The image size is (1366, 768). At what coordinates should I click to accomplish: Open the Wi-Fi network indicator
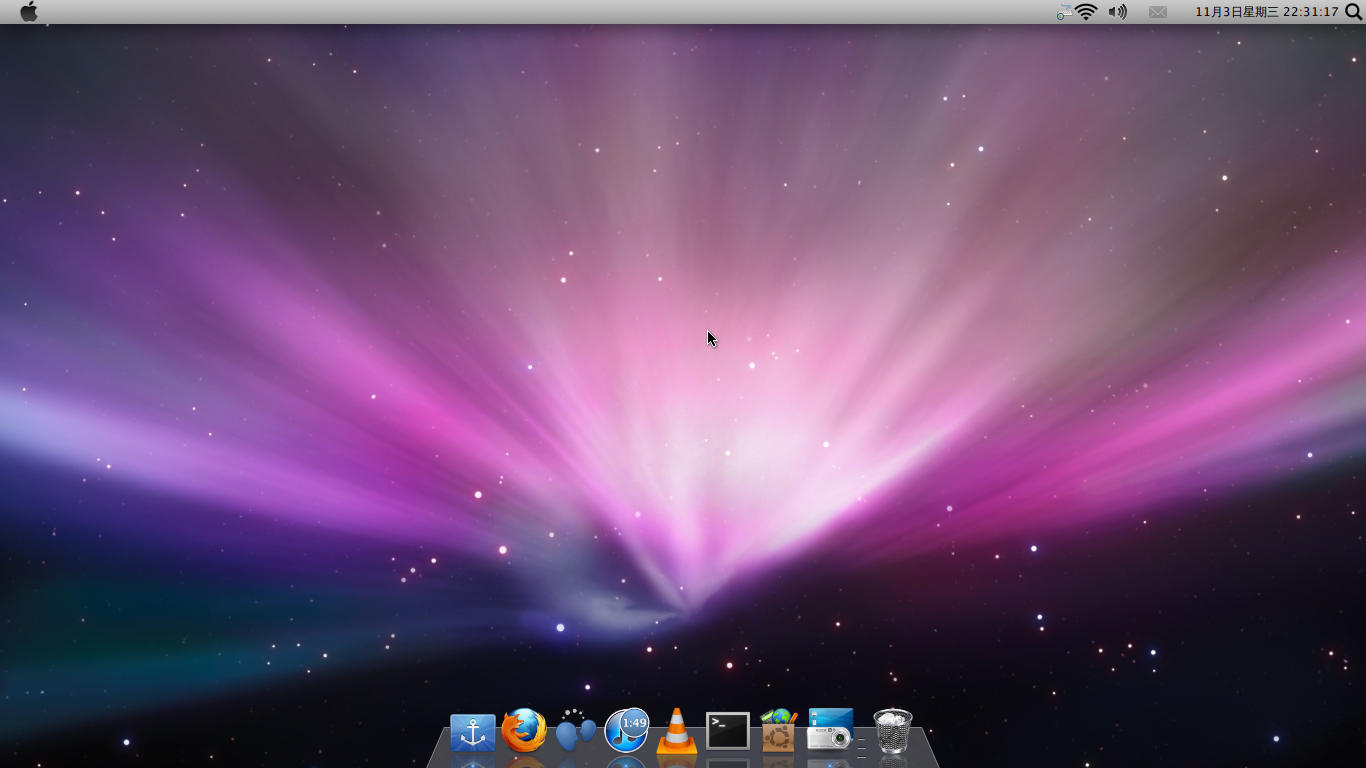tap(1086, 12)
